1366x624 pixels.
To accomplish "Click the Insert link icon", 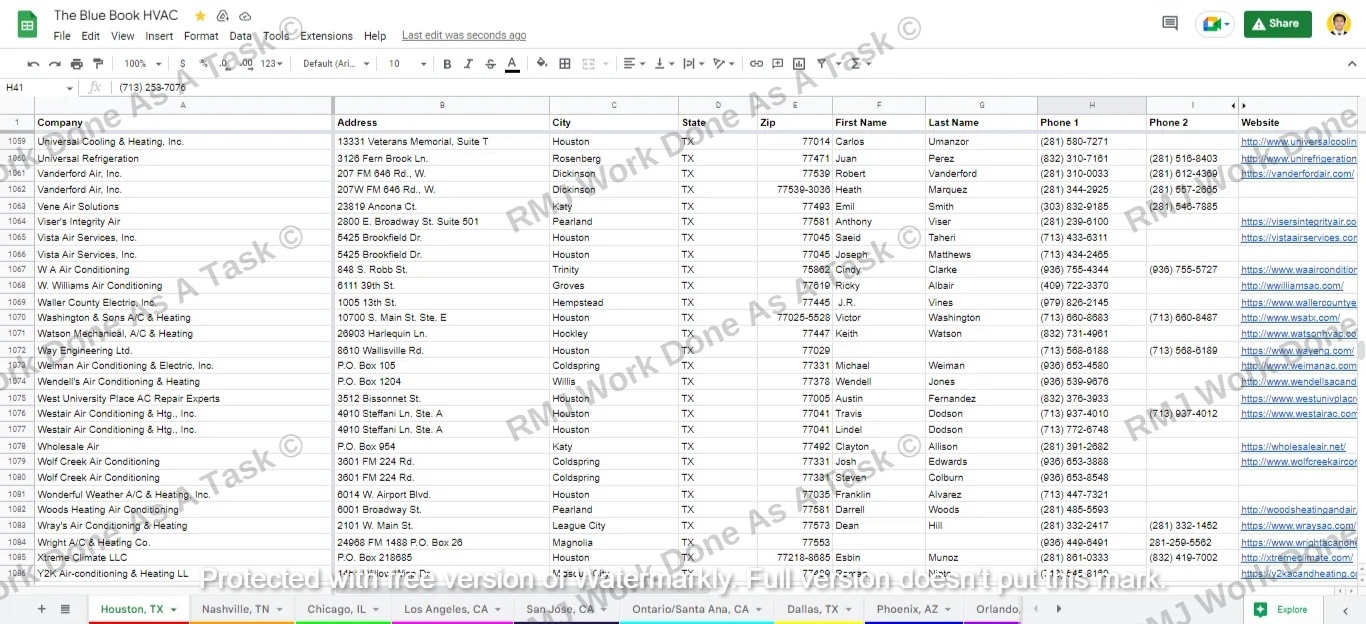I will [756, 64].
